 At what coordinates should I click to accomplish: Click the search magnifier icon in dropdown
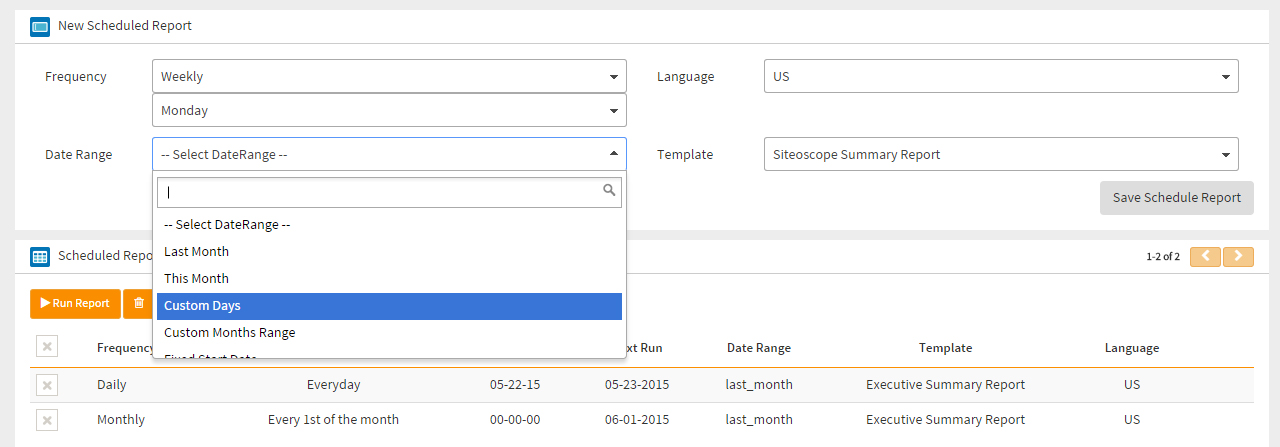(609, 190)
